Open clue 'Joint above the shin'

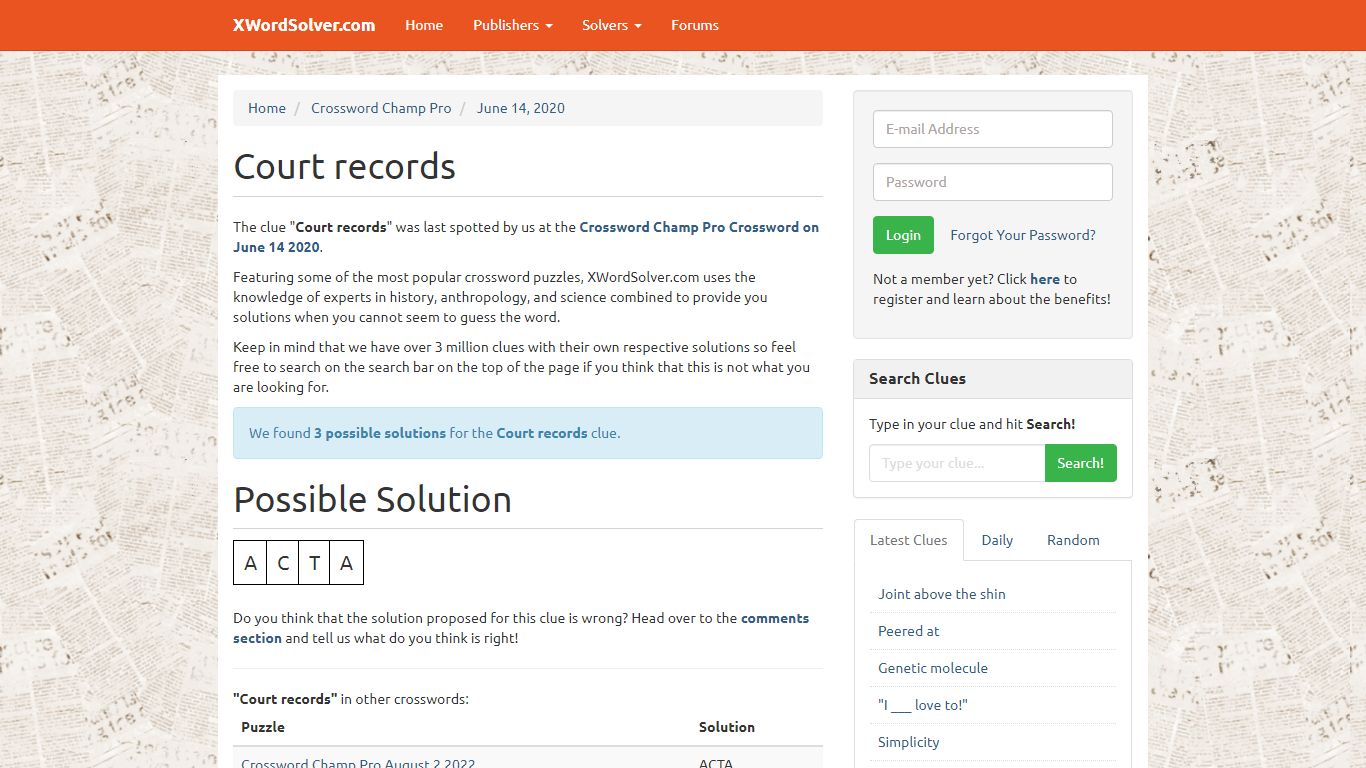pos(942,594)
